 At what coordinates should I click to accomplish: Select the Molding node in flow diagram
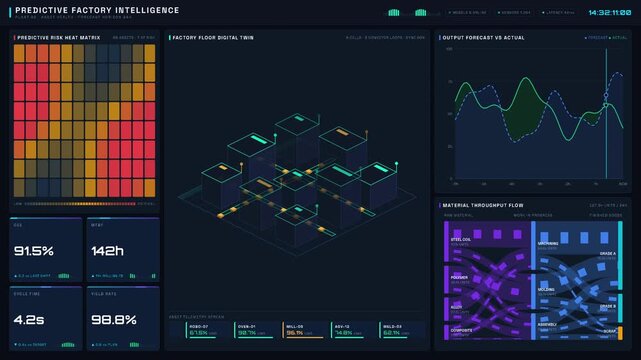(x=533, y=292)
